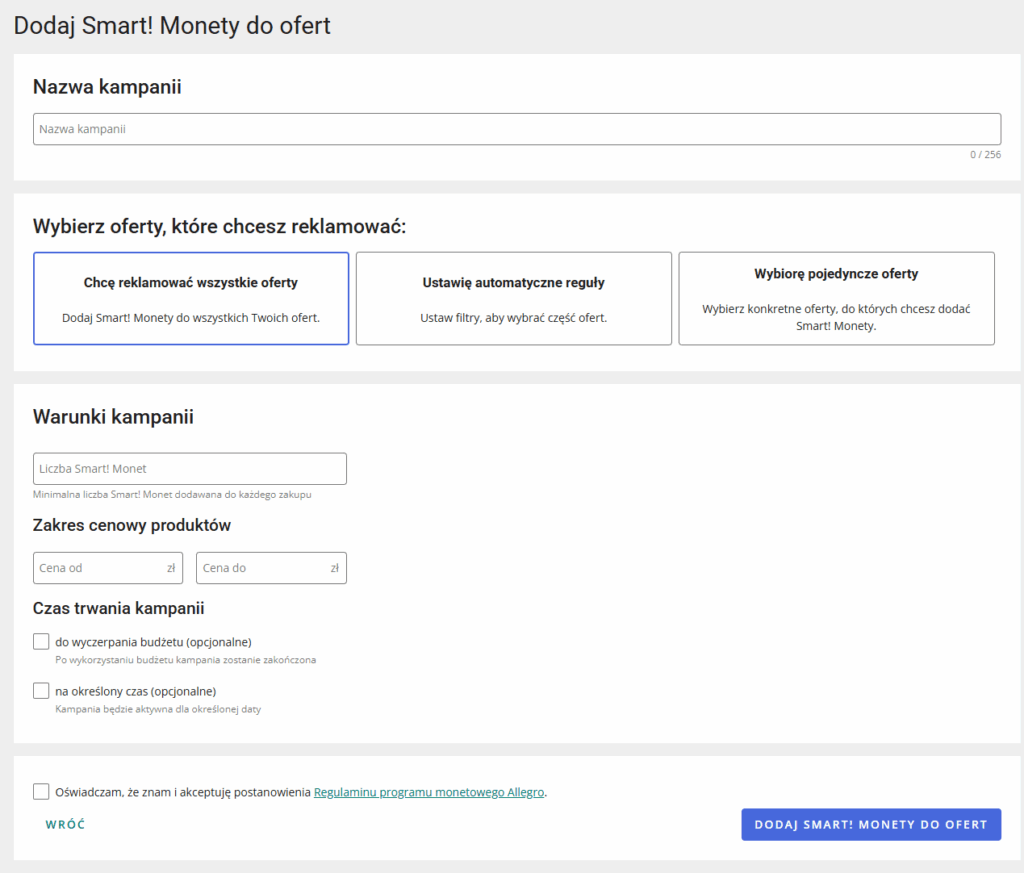Tick the 'na określony czas' checkbox
1024x873 pixels.
point(41,690)
